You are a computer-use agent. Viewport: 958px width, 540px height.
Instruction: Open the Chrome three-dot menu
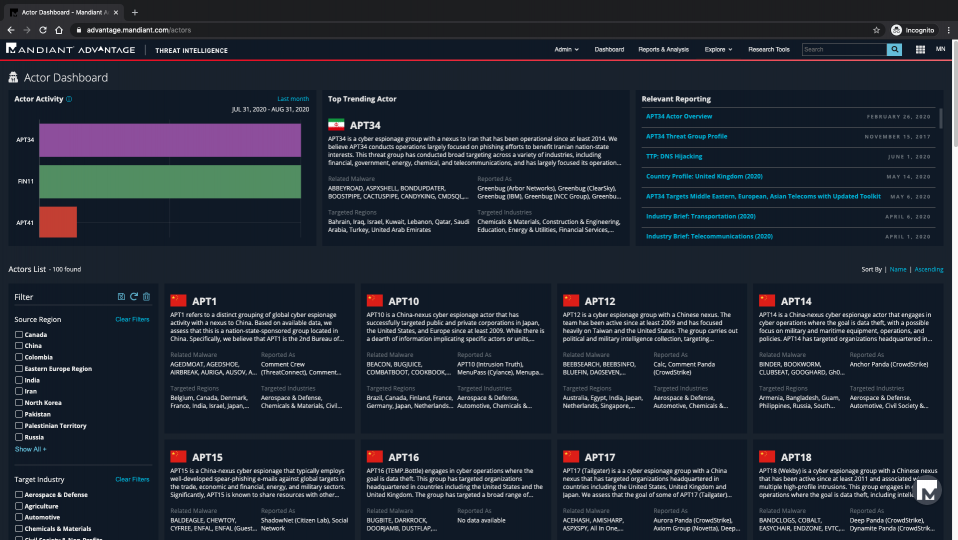click(x=948, y=30)
